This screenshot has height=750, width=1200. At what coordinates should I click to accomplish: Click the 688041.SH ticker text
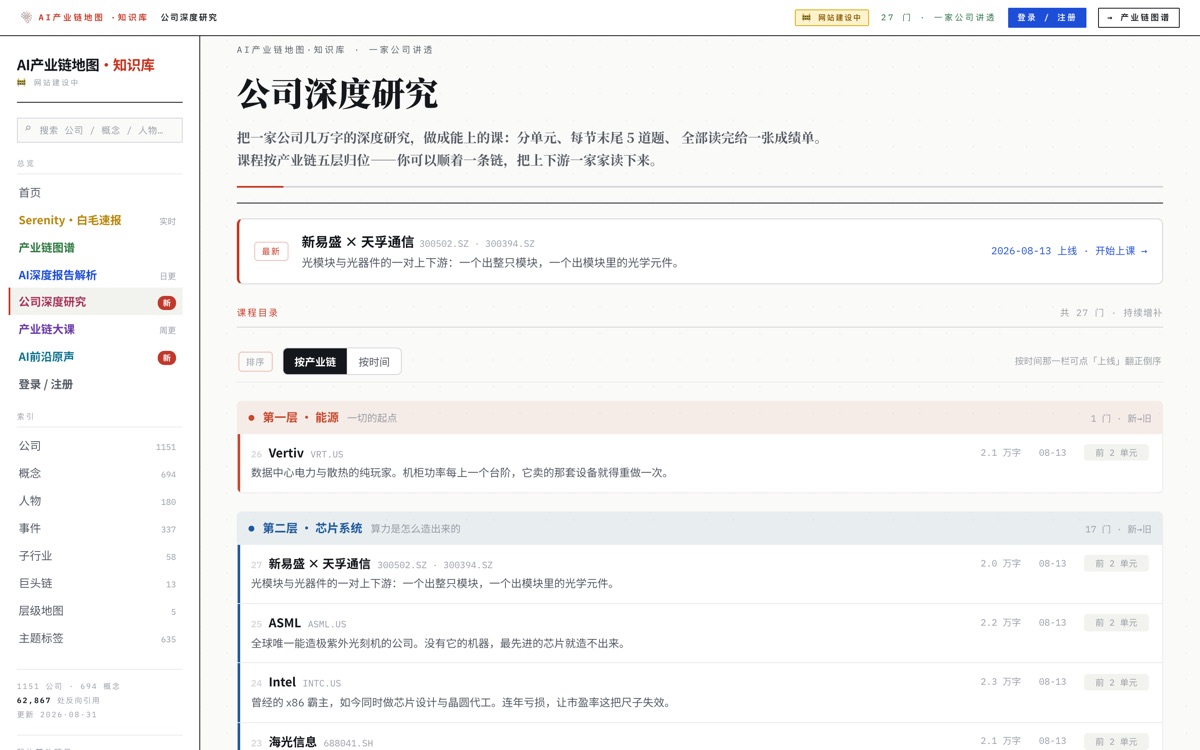(348, 742)
